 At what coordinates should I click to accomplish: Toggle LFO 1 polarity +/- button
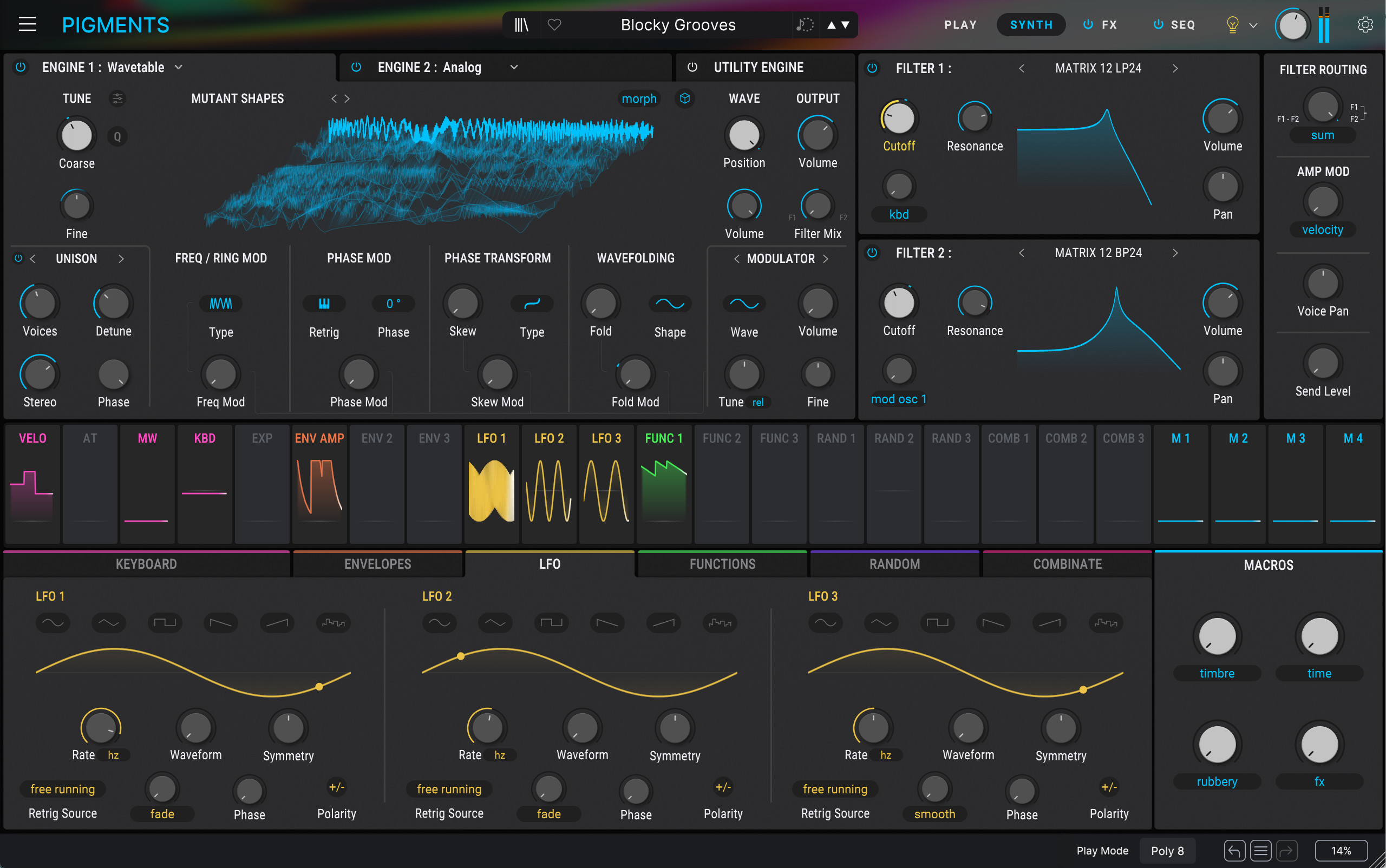point(337,787)
